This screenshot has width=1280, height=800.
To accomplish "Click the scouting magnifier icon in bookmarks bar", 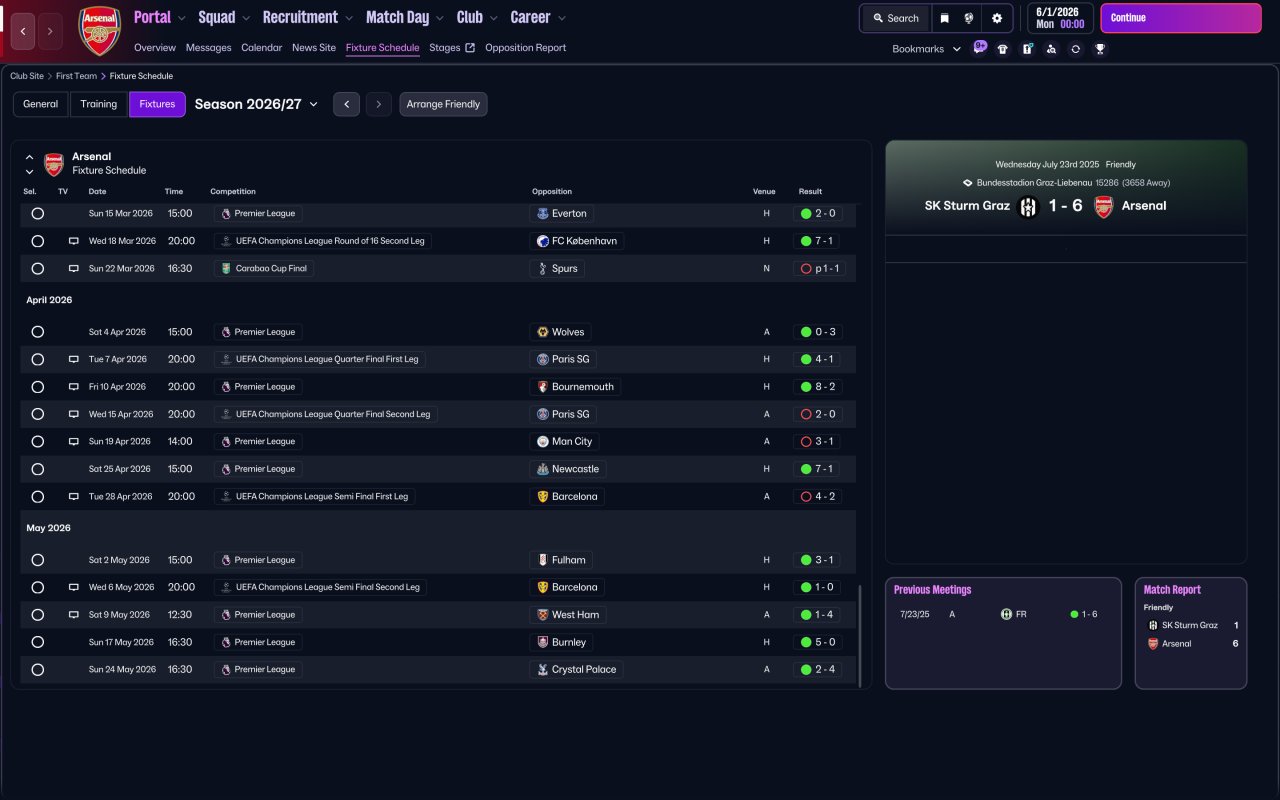I will click(1051, 49).
